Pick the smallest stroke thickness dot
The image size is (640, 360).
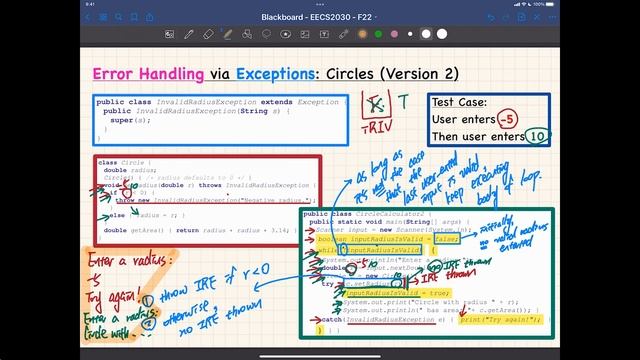(410, 34)
